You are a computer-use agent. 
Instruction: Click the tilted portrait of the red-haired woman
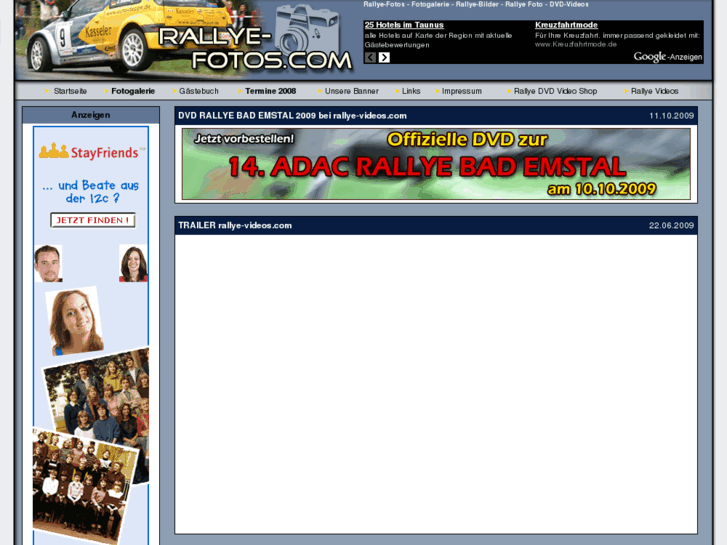pos(75,321)
